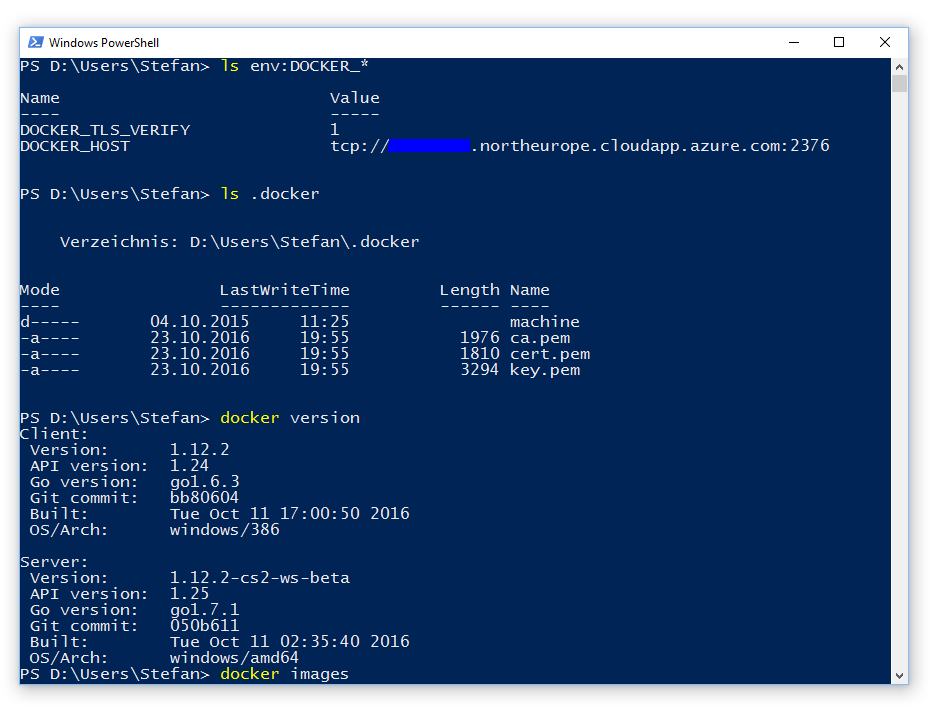This screenshot has width=936, height=714.
Task: Click the client API version 1.24
Action: (189, 466)
